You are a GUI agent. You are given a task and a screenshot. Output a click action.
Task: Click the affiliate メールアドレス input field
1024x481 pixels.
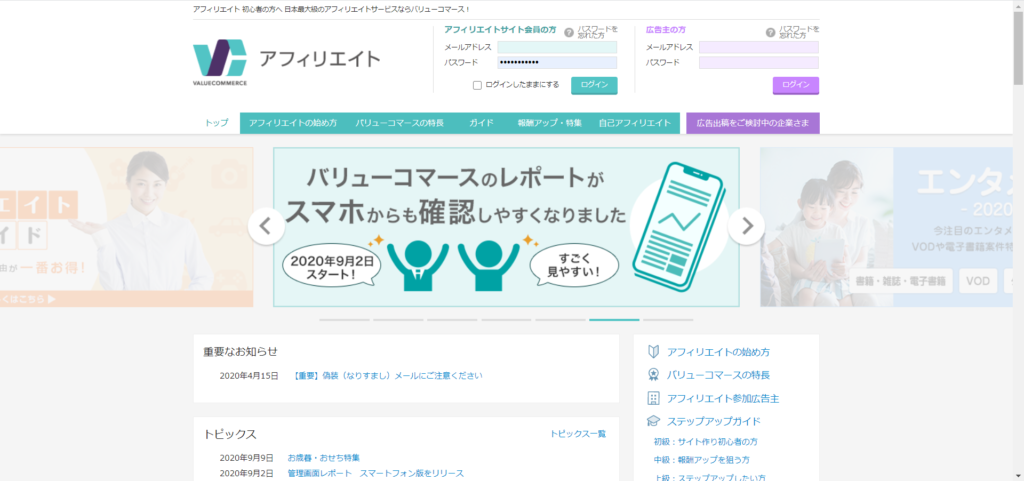557,47
